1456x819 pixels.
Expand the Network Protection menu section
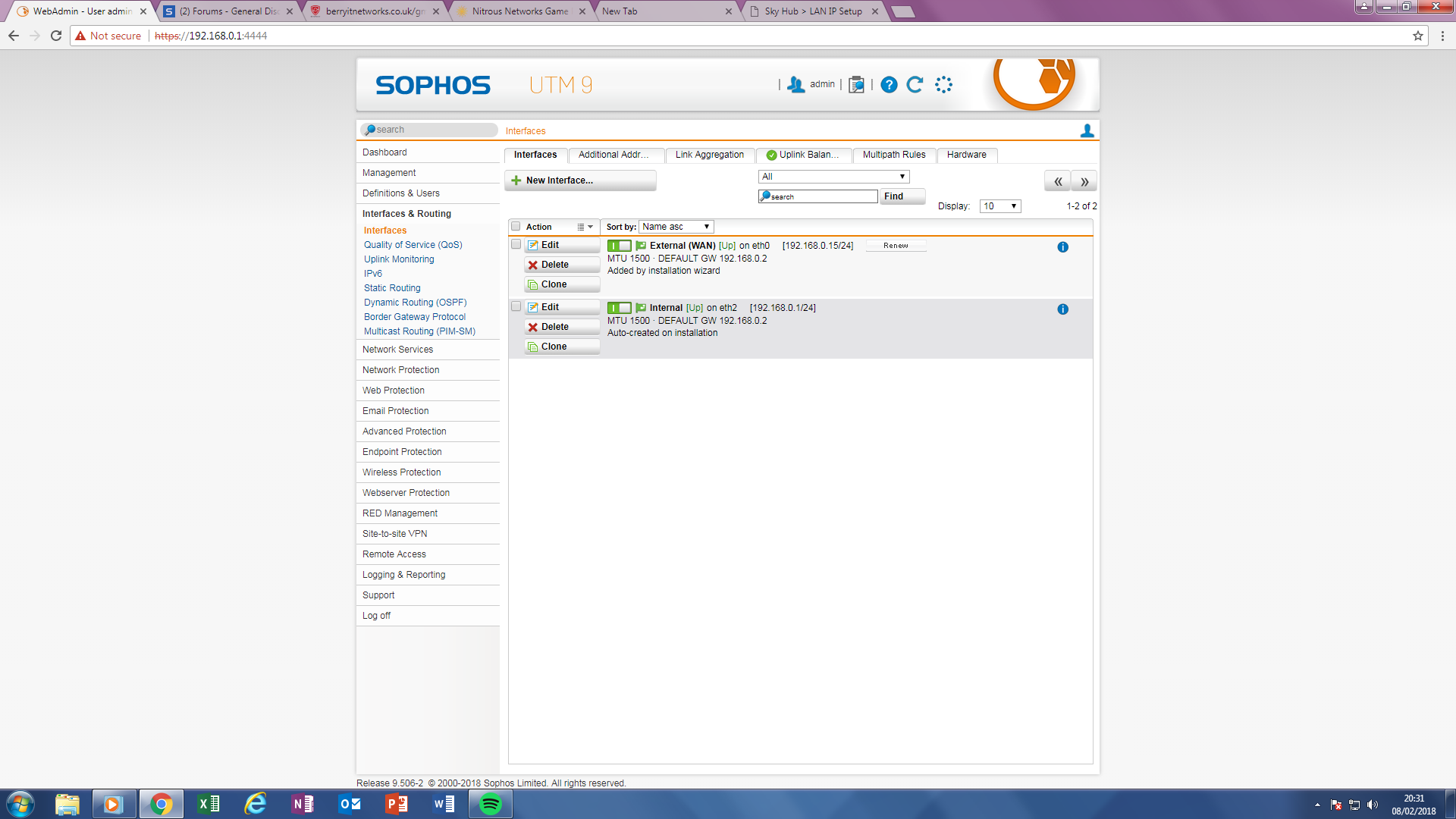(x=428, y=370)
